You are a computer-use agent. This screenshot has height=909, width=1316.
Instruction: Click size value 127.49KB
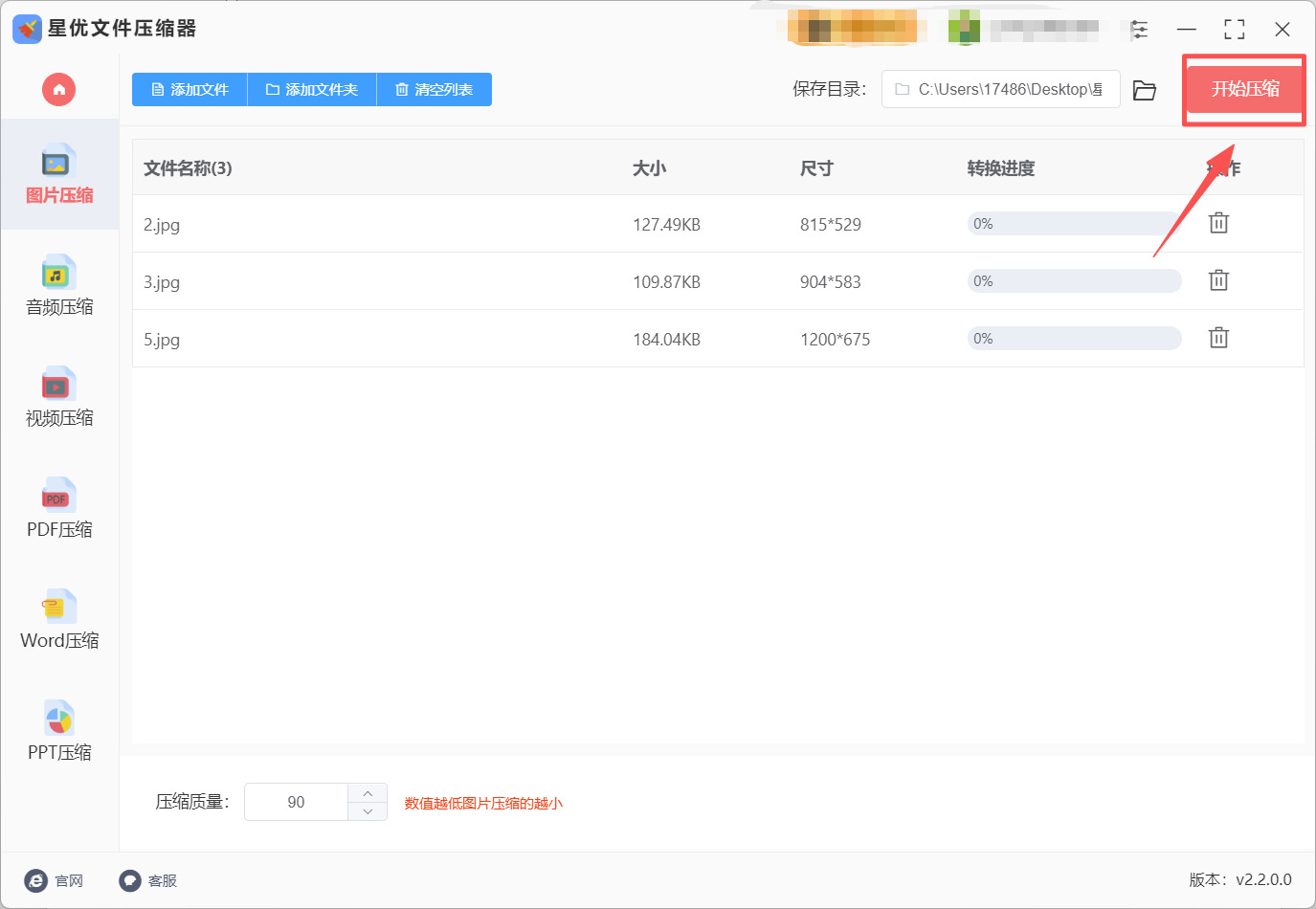[x=666, y=225]
